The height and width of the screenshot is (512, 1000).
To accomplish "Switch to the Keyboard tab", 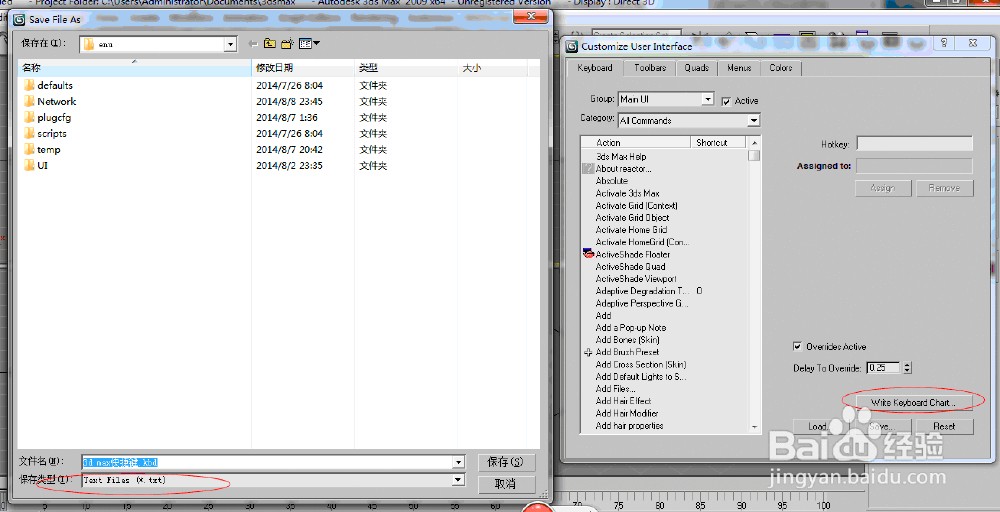I will [x=594, y=68].
